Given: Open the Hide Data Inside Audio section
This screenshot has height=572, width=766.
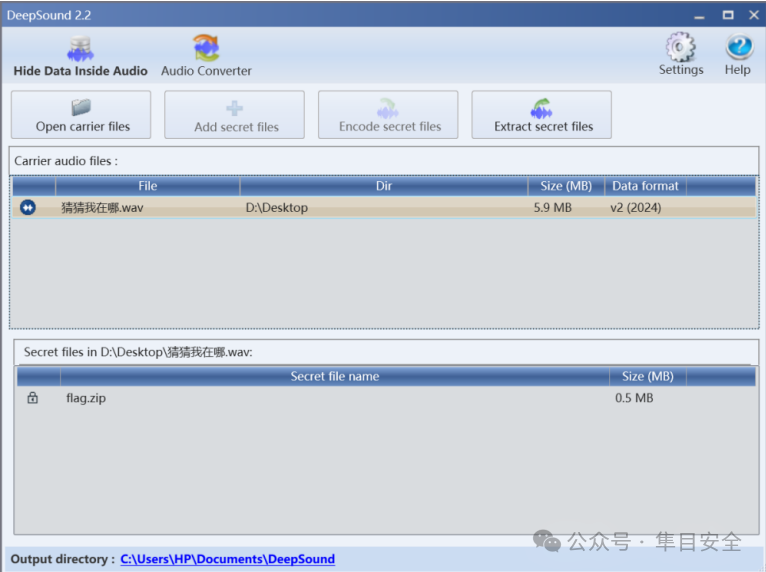Looking at the screenshot, I should (x=81, y=57).
